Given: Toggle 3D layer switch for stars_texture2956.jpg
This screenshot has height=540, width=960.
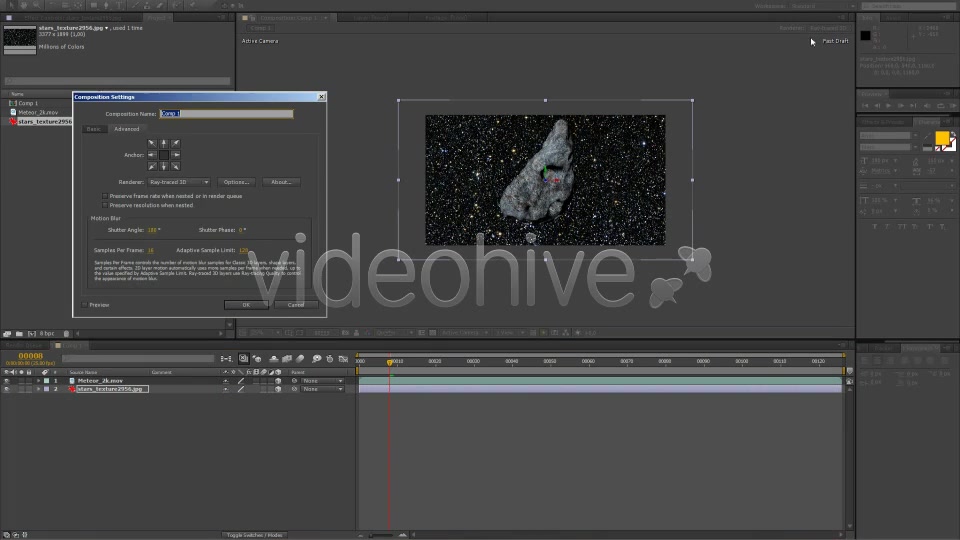Looking at the screenshot, I should [278, 389].
